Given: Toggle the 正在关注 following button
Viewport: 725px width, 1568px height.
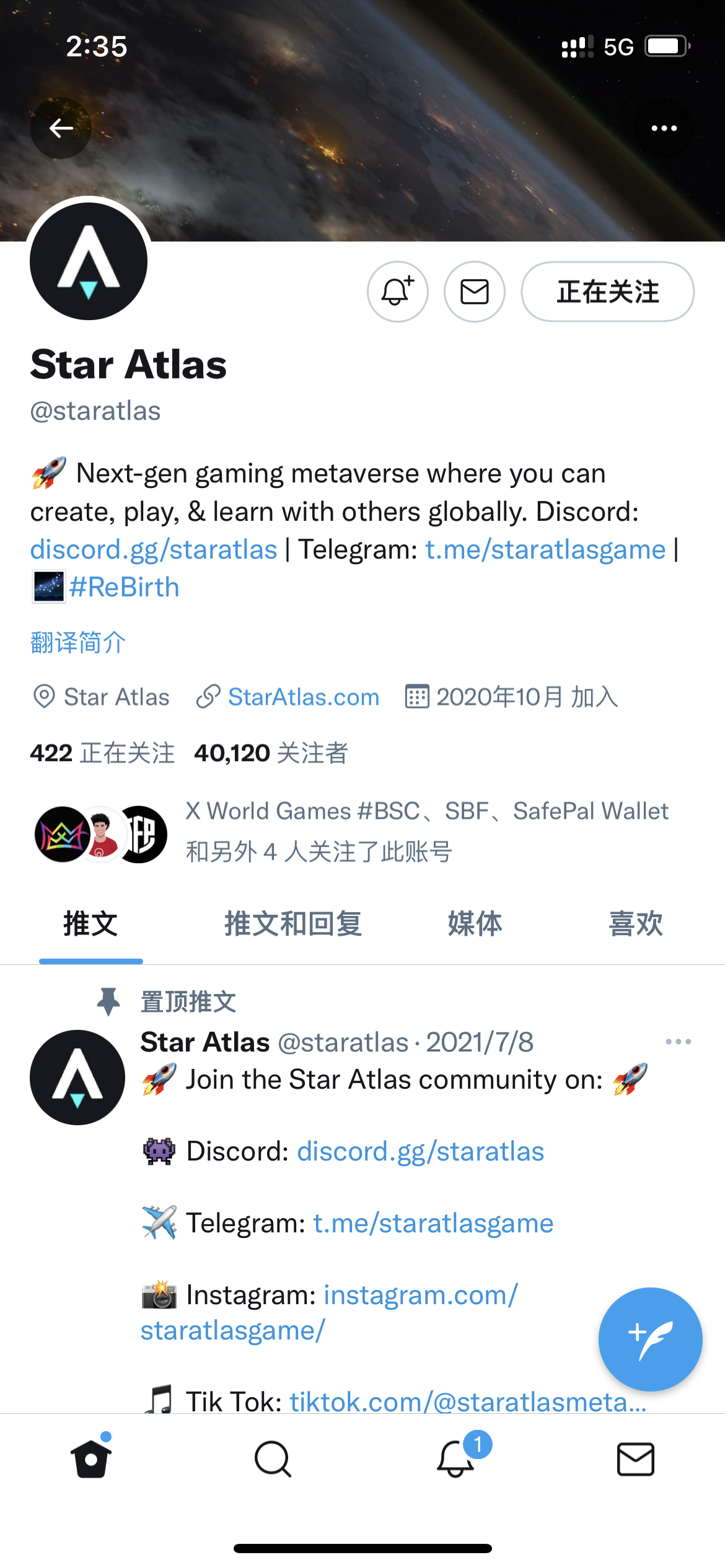Looking at the screenshot, I should click(x=608, y=292).
